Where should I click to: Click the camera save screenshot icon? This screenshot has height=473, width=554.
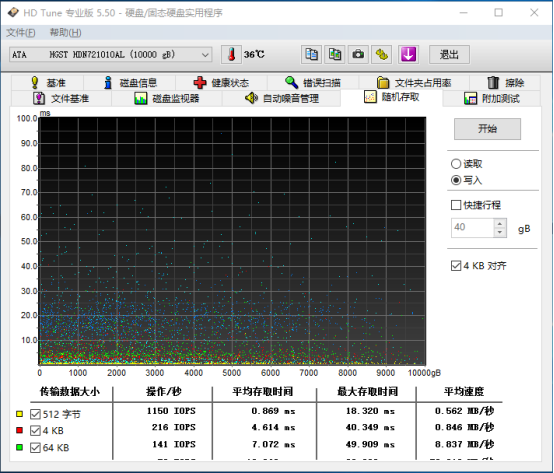click(x=358, y=55)
